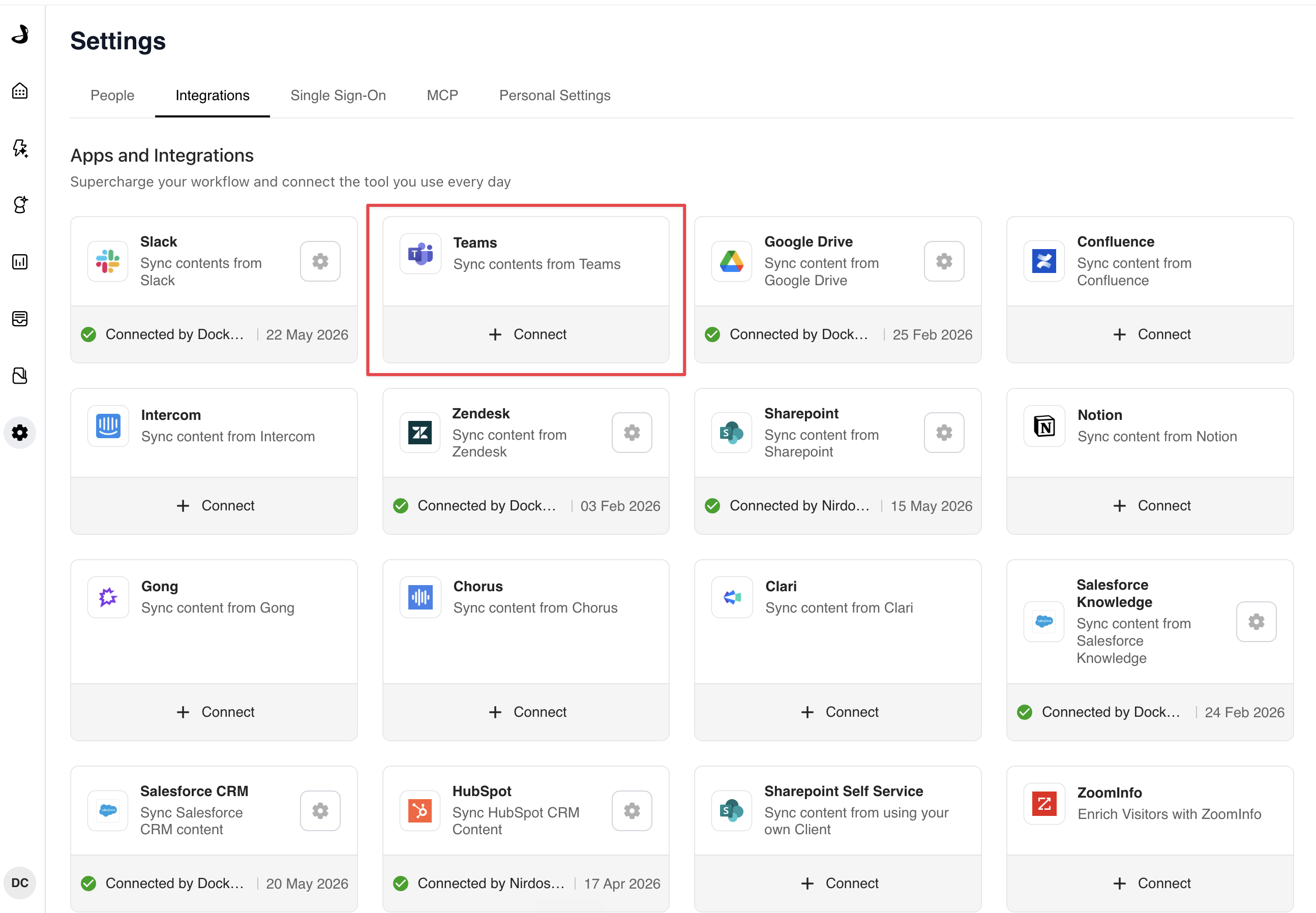Screen dimensions: 1316x913
Task: Connect the Intercom integration
Action: [x=214, y=506]
